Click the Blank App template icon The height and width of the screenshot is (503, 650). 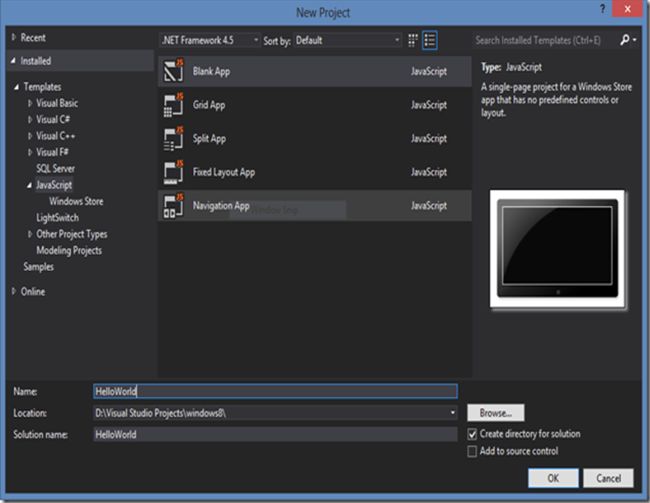173,71
